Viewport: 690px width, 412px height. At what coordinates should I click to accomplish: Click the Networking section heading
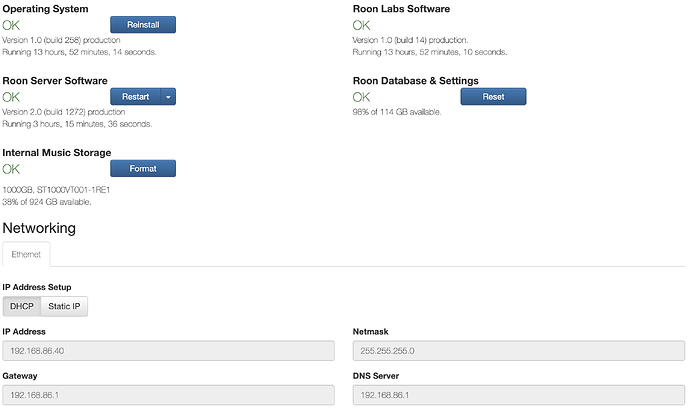click(39, 228)
